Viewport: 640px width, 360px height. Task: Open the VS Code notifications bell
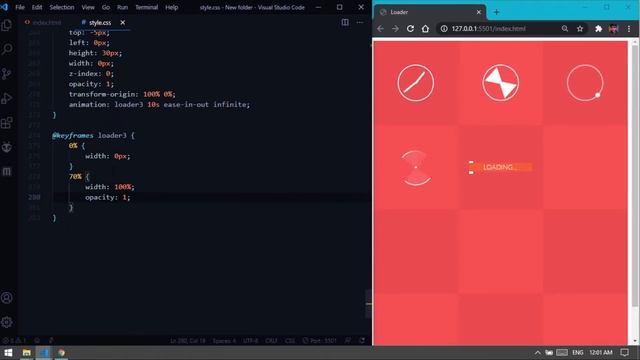362,340
